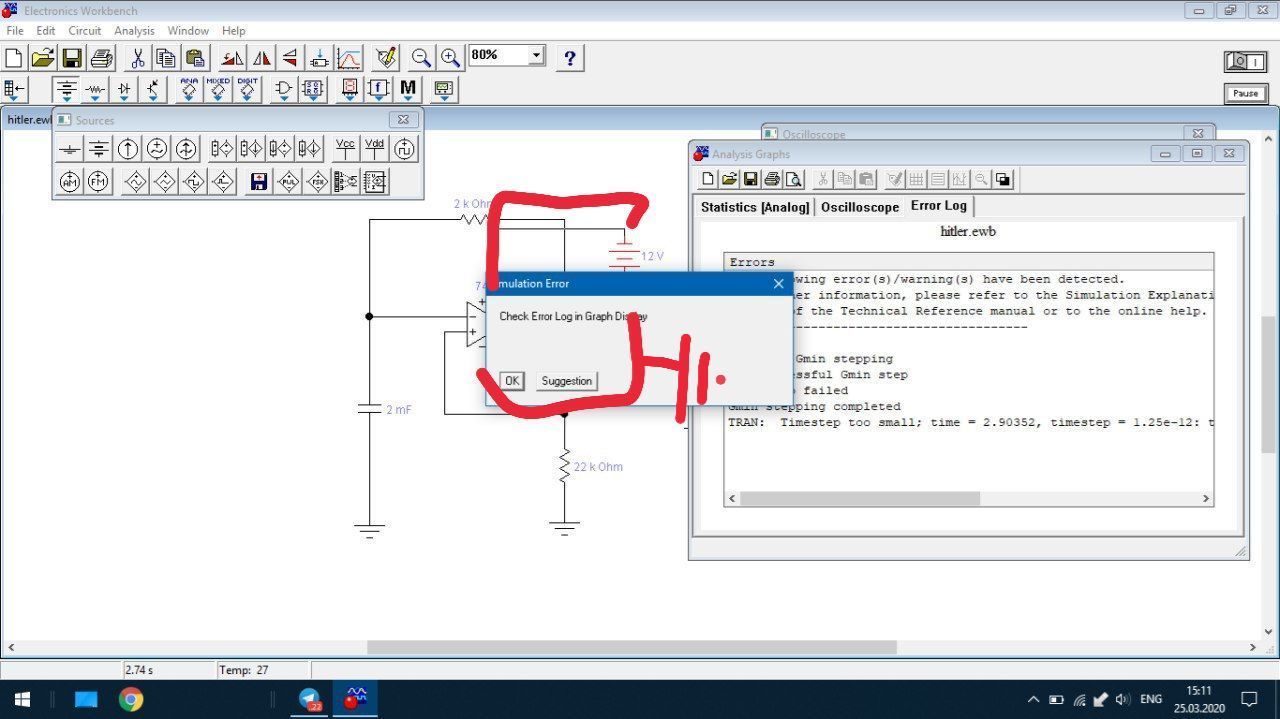Copy selection in the main toolbar
1280x719 pixels.
(x=166, y=58)
